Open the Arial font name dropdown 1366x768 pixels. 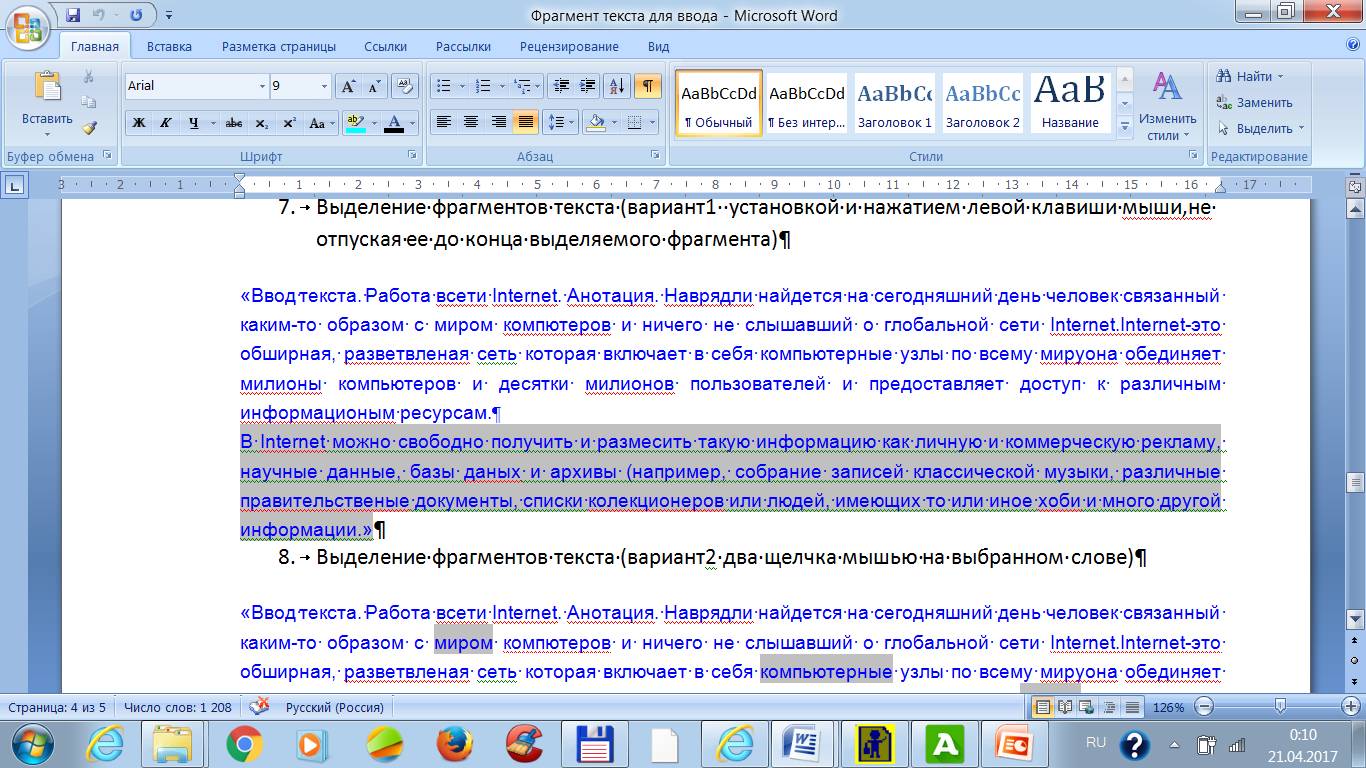[x=262, y=87]
